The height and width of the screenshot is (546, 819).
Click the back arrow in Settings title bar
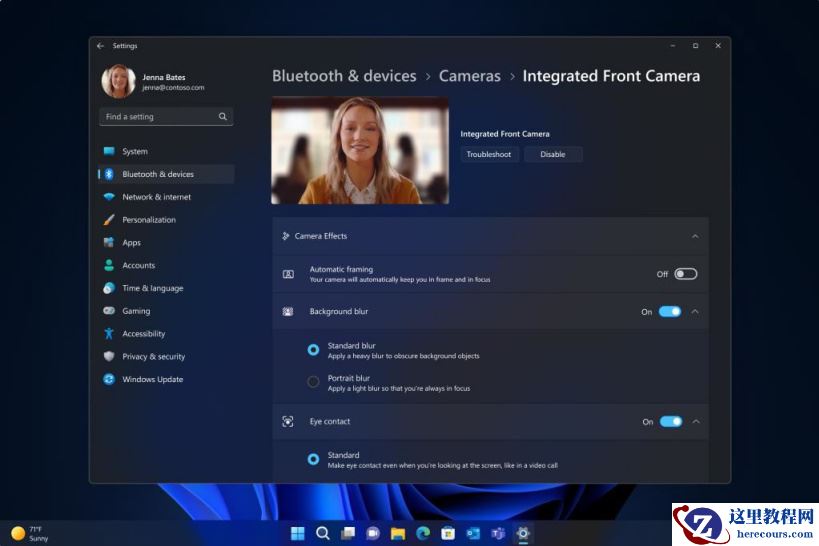point(100,46)
